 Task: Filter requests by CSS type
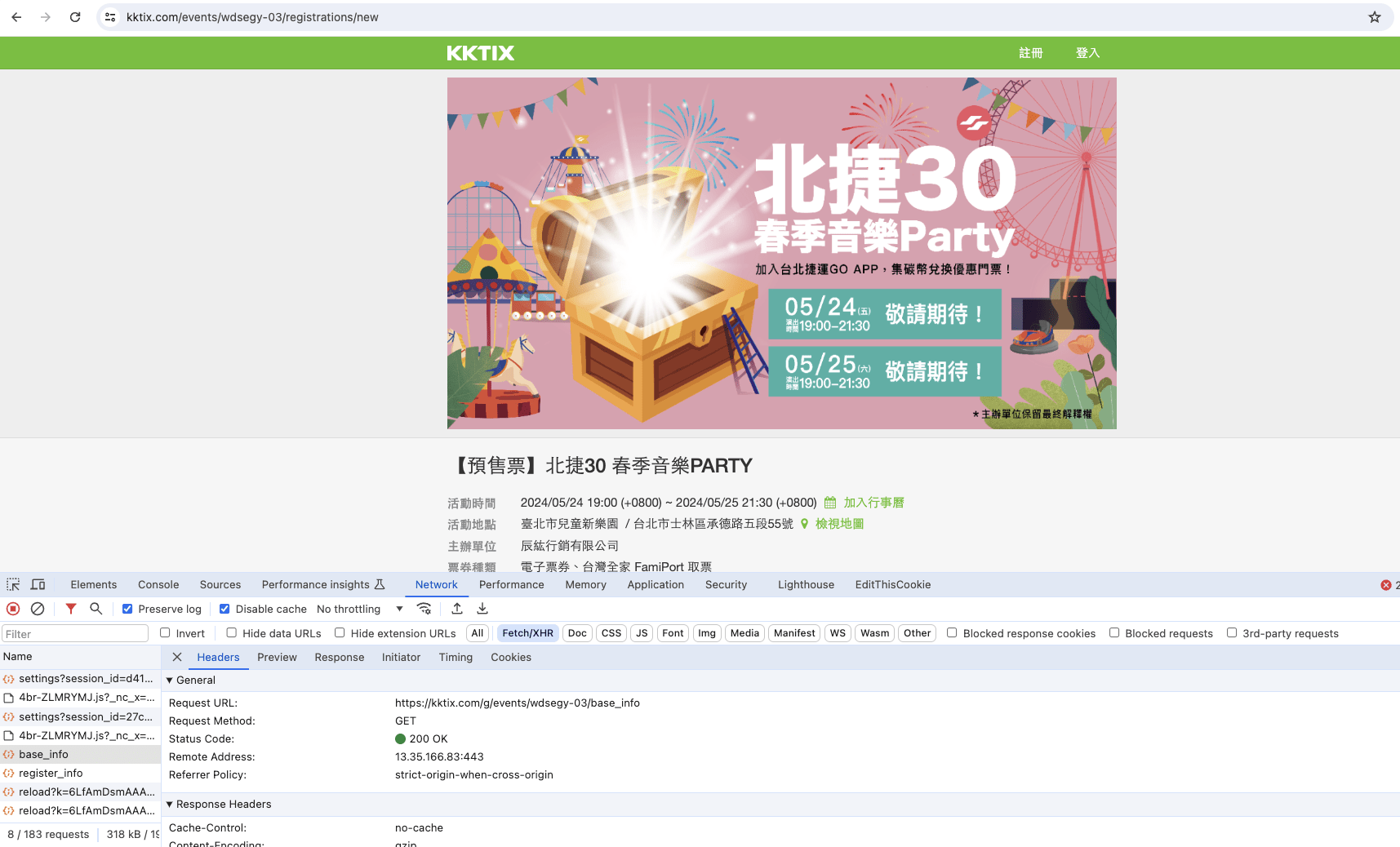coord(611,633)
